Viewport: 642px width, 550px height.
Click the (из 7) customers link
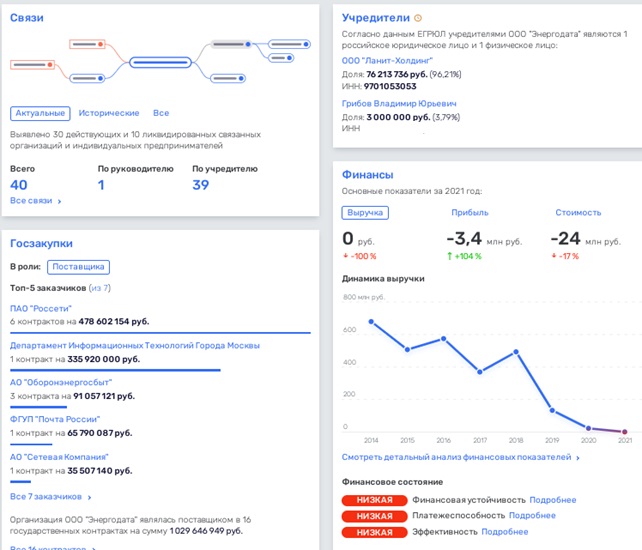99,288
